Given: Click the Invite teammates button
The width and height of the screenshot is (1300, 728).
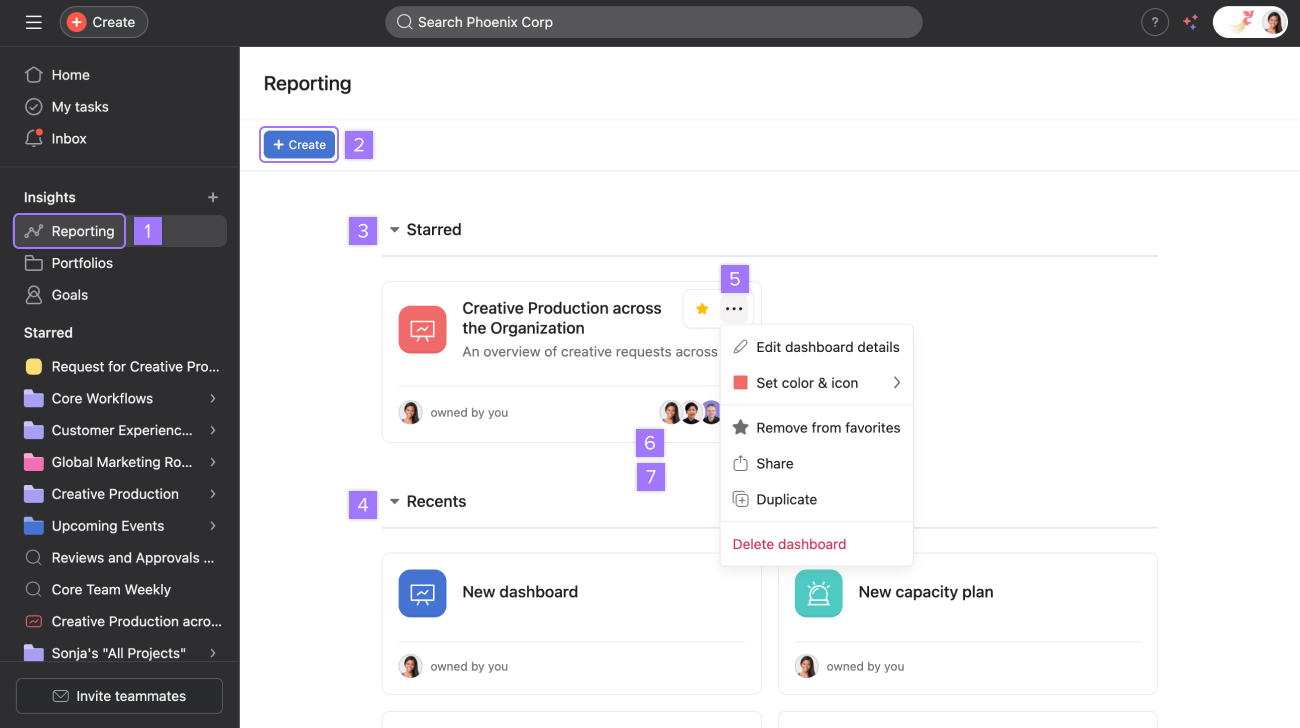Looking at the screenshot, I should pyautogui.click(x=119, y=695).
